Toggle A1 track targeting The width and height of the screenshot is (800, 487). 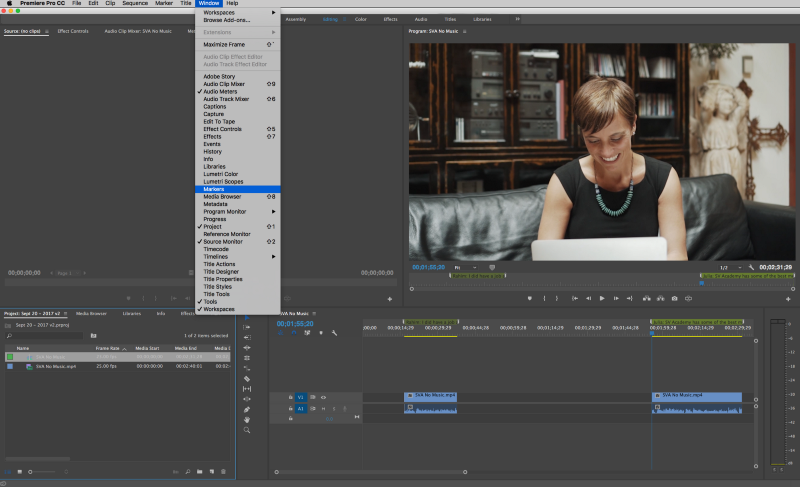(x=301, y=408)
